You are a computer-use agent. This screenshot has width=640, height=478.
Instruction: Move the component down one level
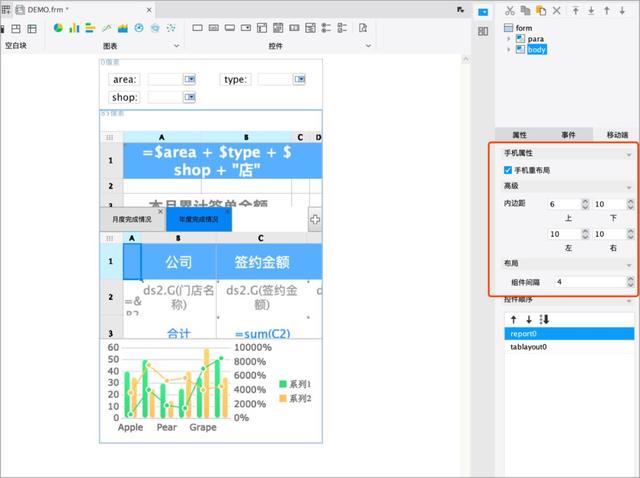622,11
